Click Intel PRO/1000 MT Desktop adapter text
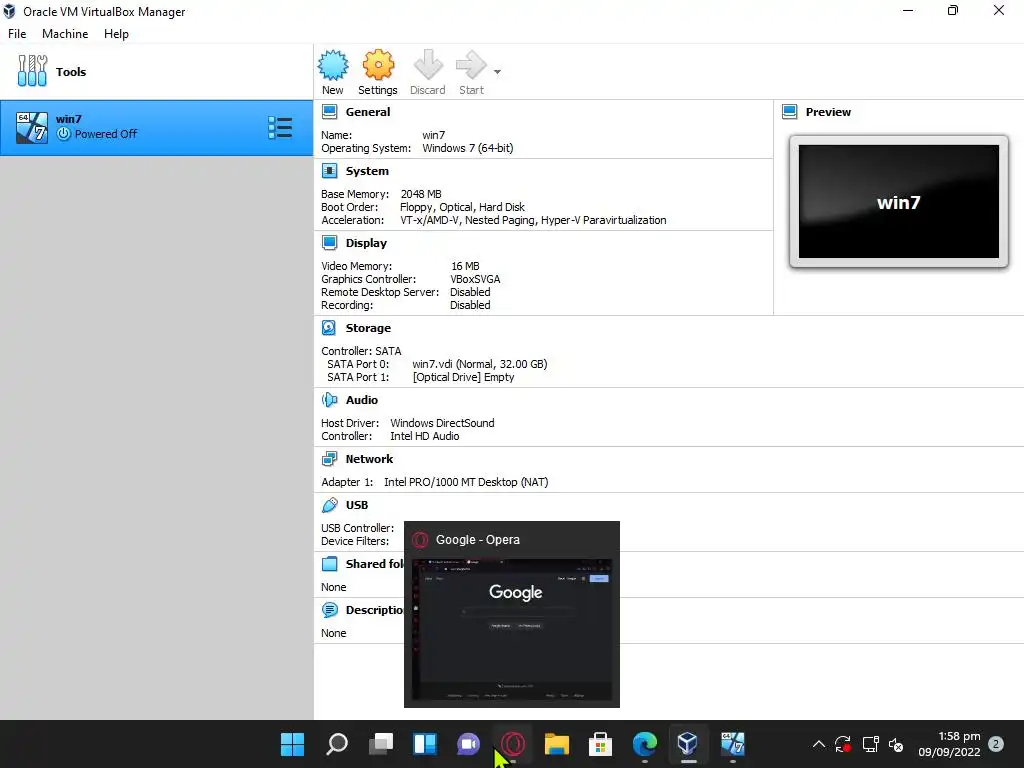The height and width of the screenshot is (768, 1024). click(x=466, y=482)
